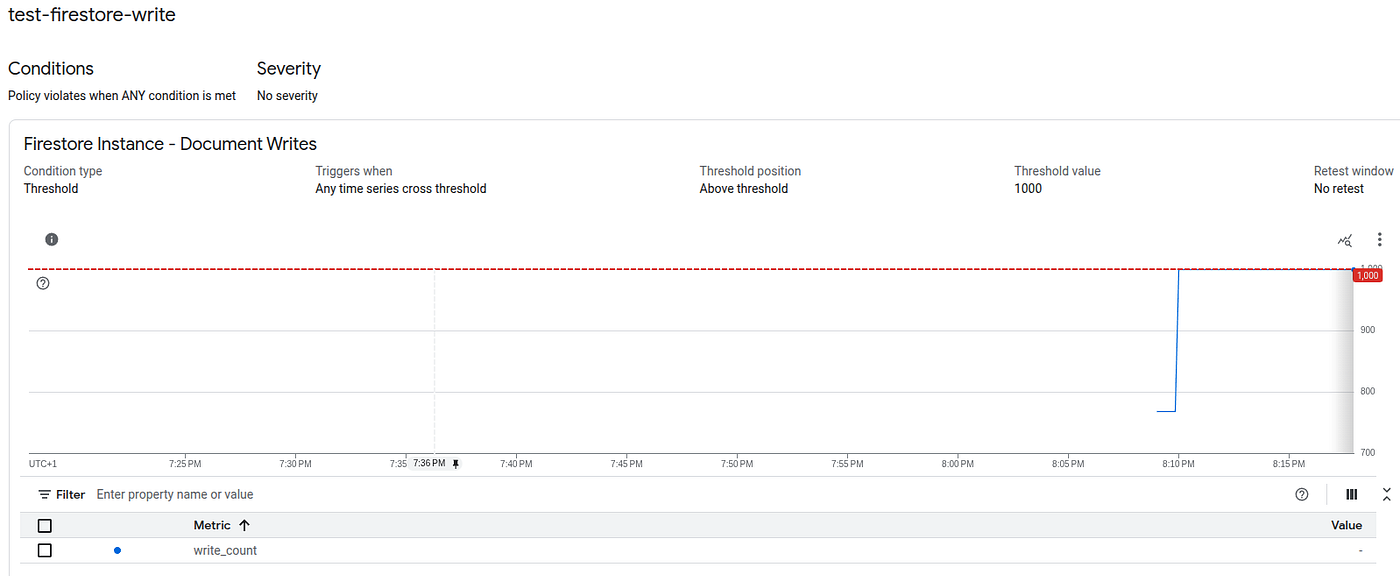Click 'No severity' text
This screenshot has width=1400, height=576.
[287, 96]
